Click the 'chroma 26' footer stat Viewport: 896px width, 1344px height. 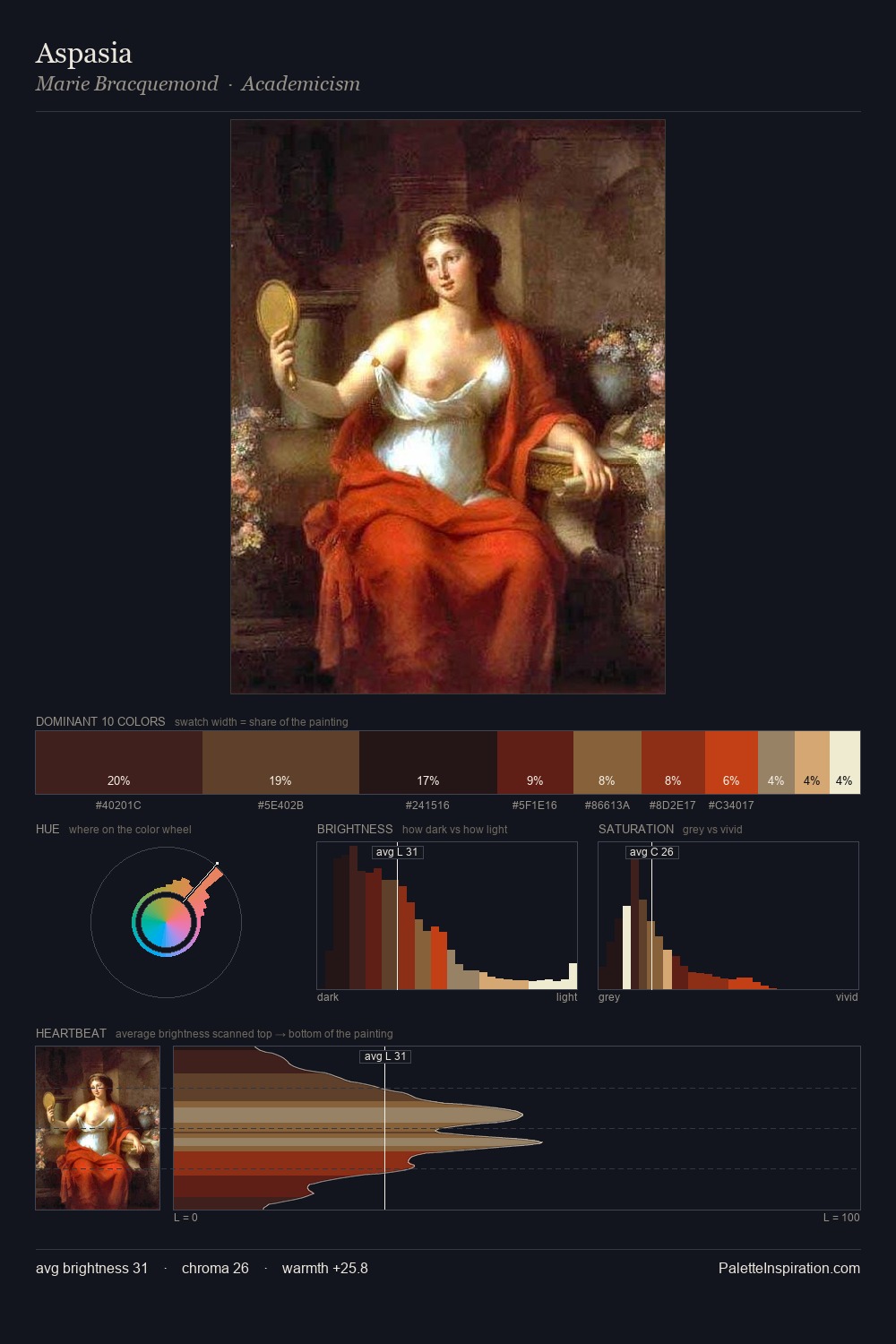pyautogui.click(x=215, y=1269)
